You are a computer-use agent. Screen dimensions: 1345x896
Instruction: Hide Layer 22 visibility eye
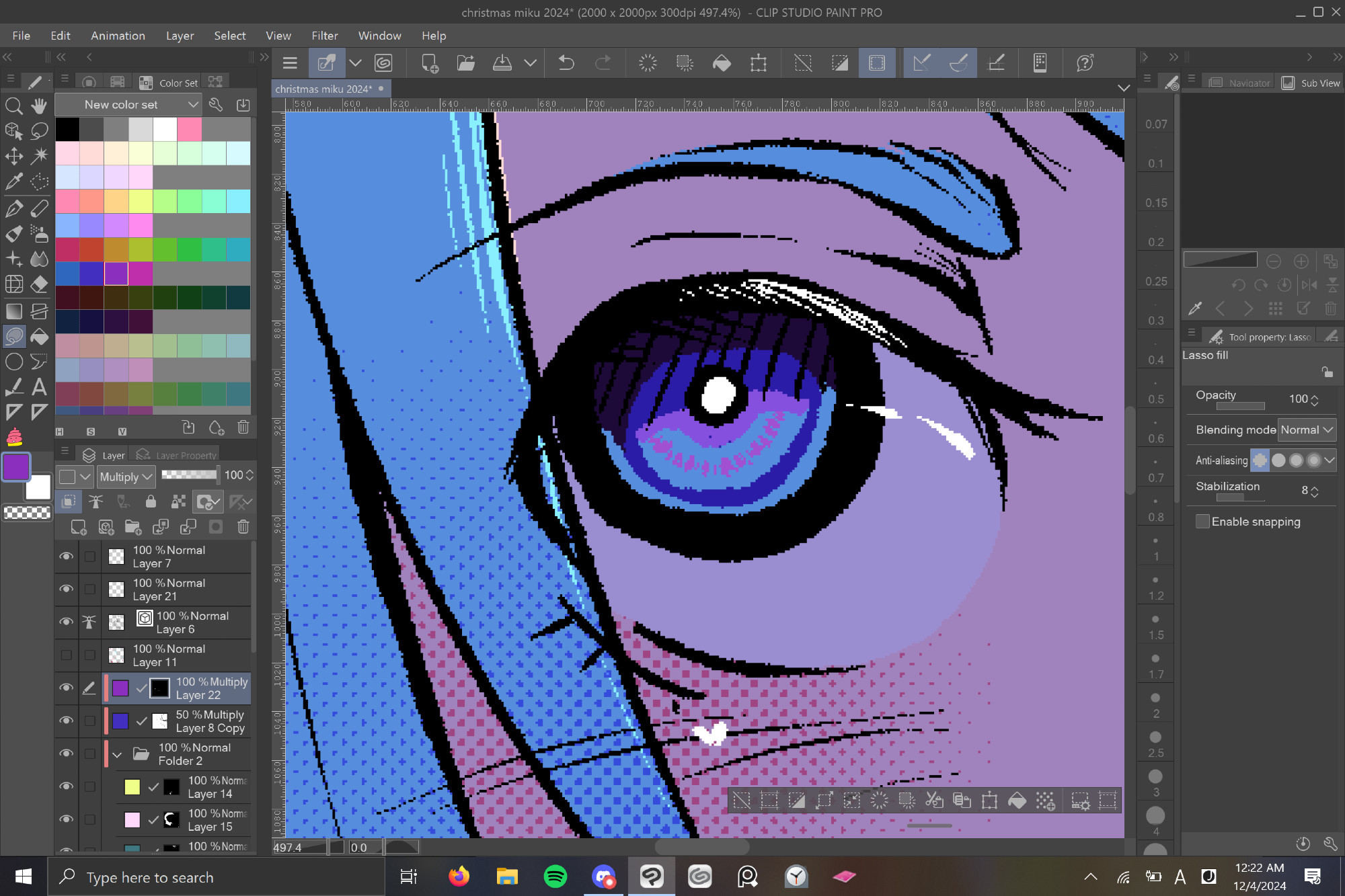(66, 688)
